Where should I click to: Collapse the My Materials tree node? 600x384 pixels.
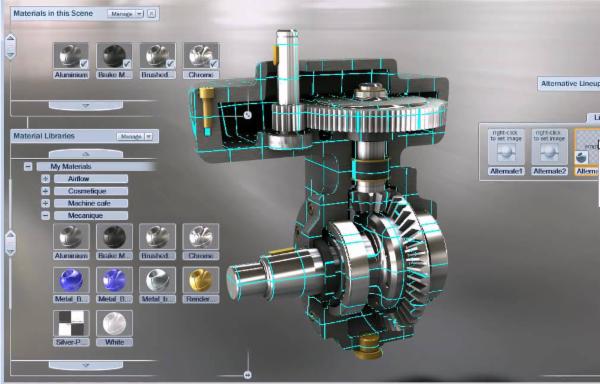pyautogui.click(x=28, y=166)
